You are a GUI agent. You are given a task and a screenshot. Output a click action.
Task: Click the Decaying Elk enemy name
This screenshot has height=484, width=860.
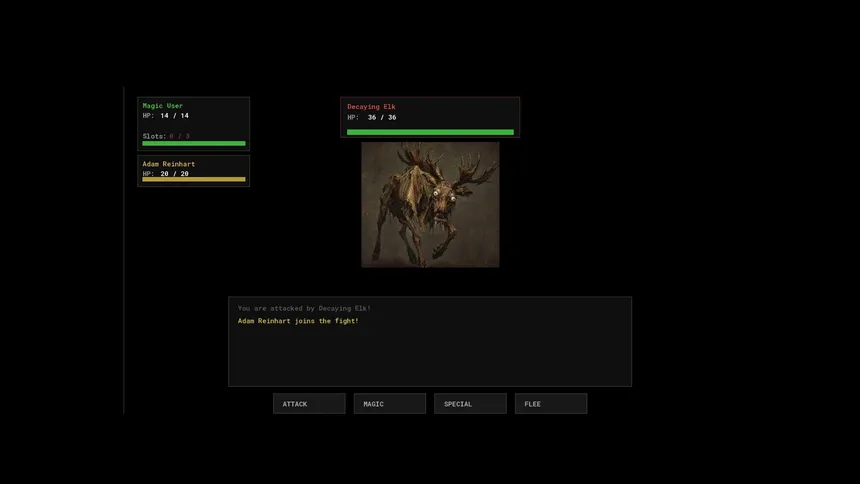point(371,106)
